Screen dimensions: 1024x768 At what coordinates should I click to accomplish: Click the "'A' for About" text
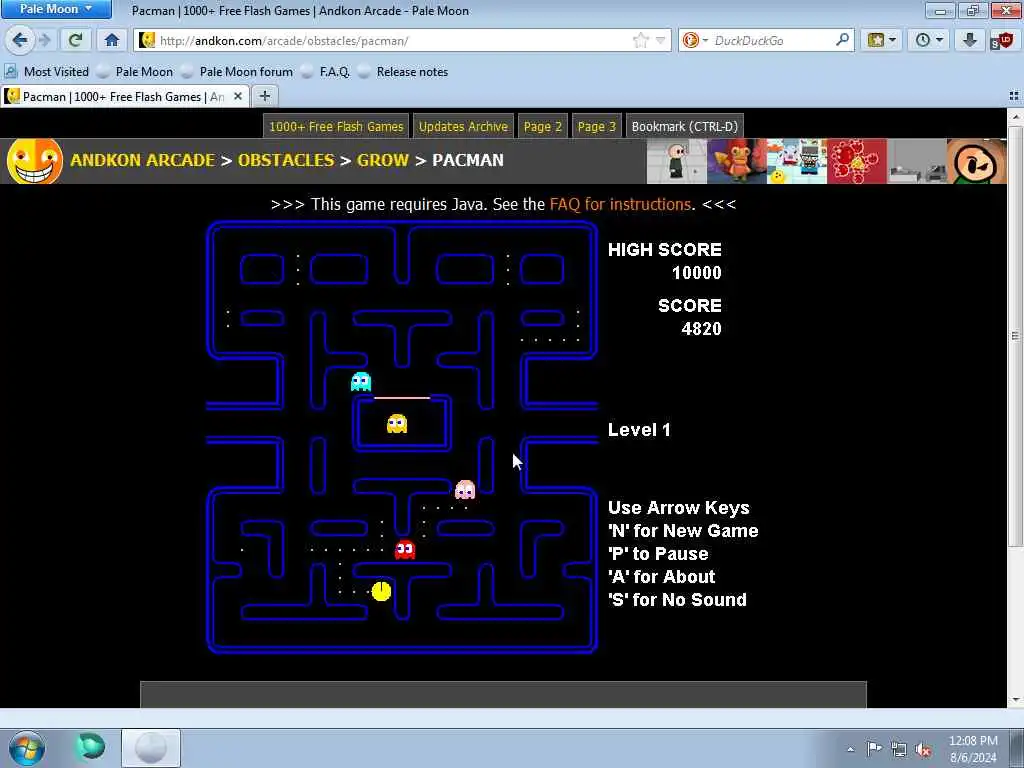[x=662, y=577]
